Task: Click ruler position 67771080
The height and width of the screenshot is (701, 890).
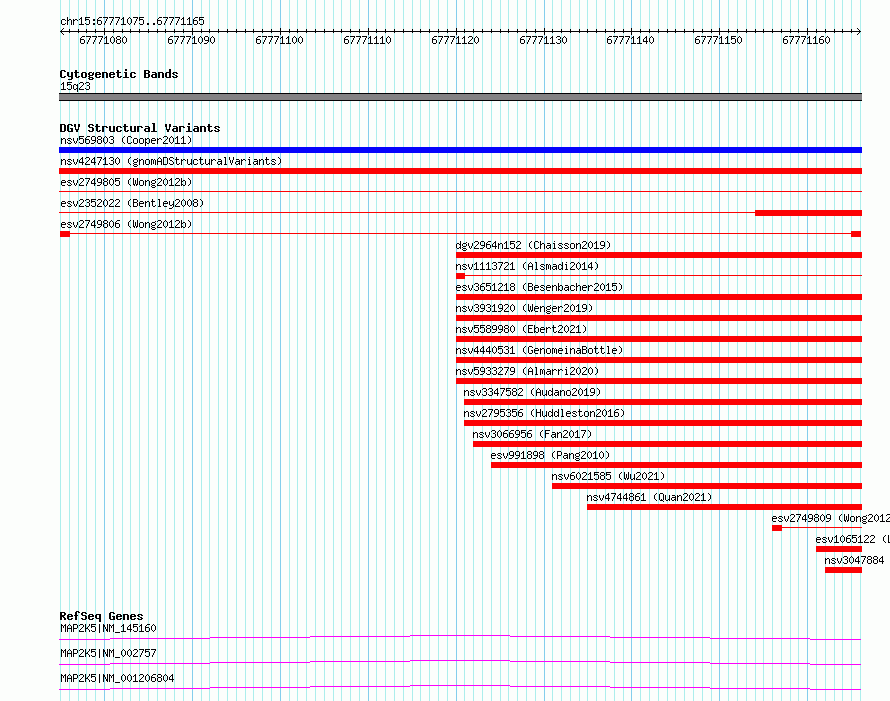Action: coord(103,40)
